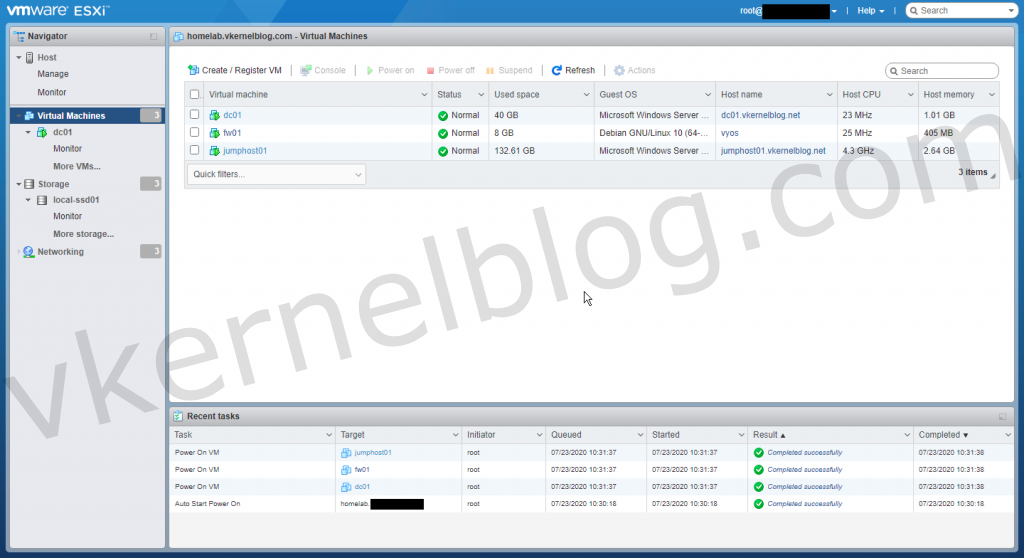Click the Create / Register VM icon
Viewport: 1024px width, 558px height.
(x=193, y=71)
